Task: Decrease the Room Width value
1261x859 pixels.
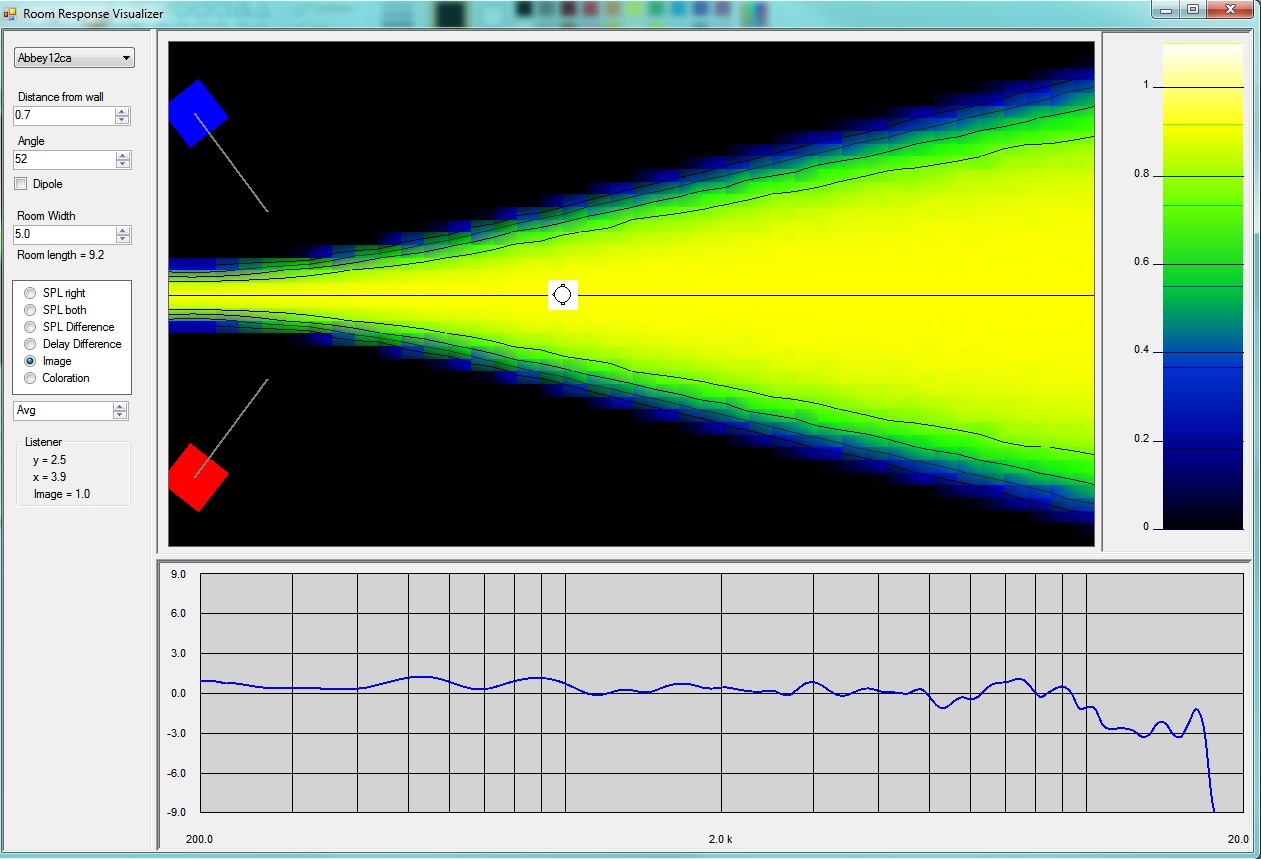Action: pos(122,239)
